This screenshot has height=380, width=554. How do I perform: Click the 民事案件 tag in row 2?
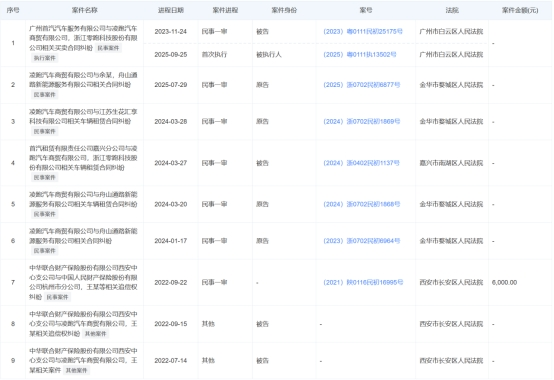pyautogui.click(x=45, y=95)
